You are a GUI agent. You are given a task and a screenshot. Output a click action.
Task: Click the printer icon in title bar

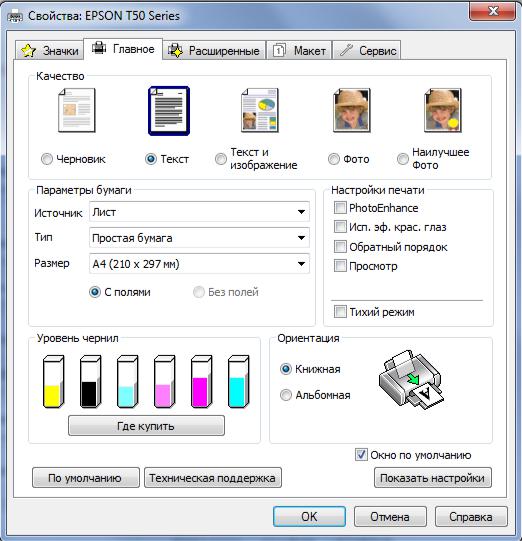point(15,16)
